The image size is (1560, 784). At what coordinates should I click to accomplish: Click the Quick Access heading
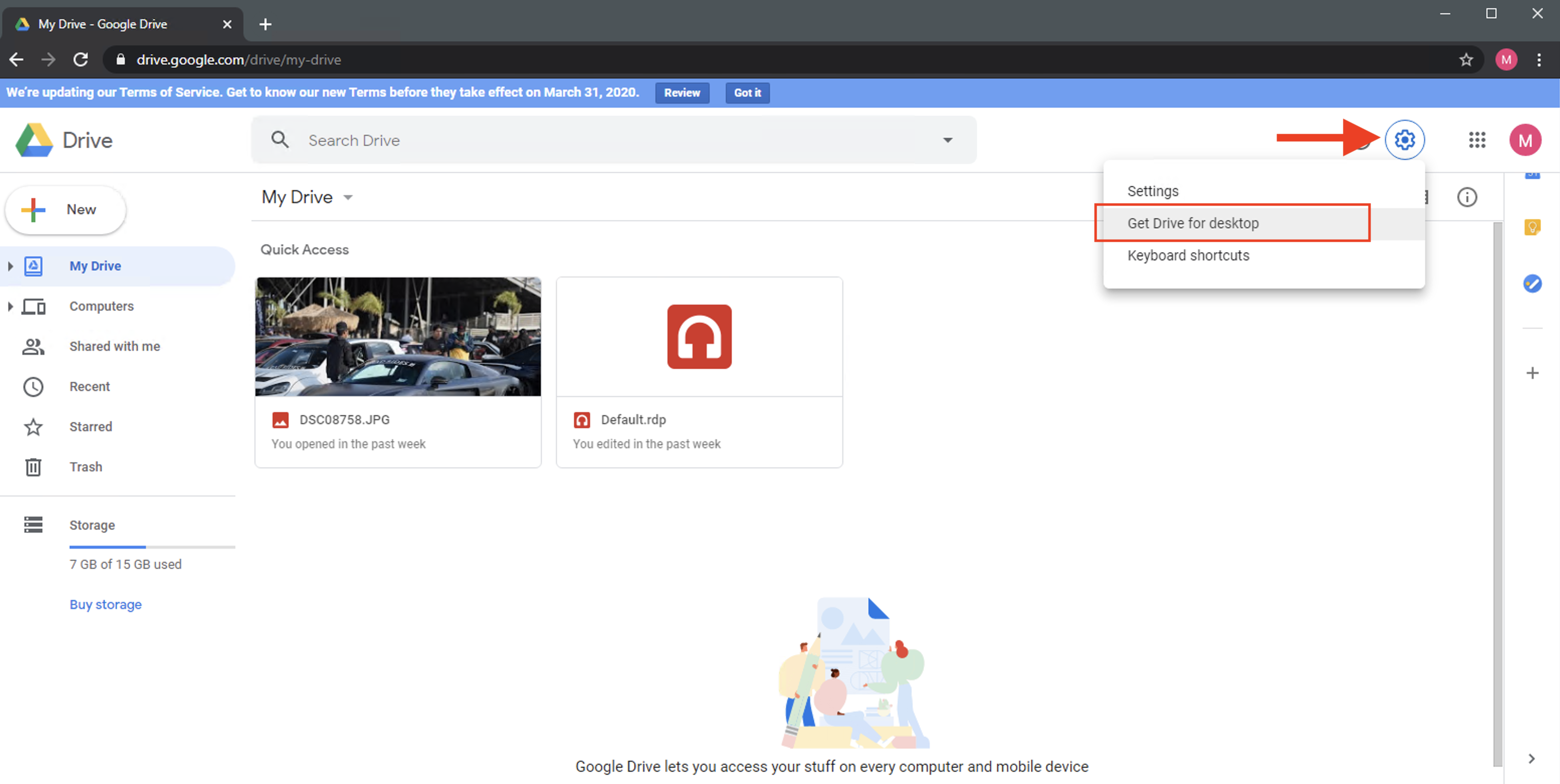pos(305,249)
